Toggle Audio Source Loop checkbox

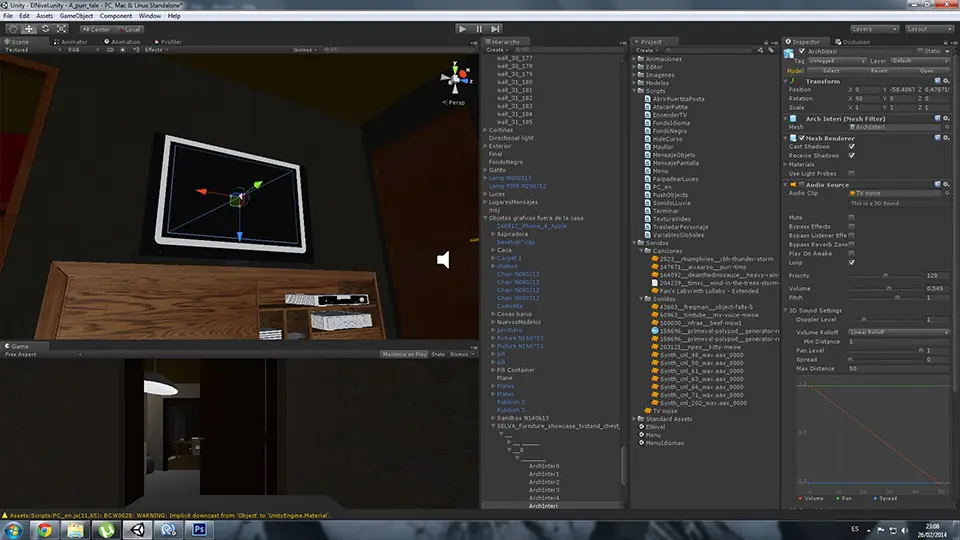pyautogui.click(x=852, y=262)
